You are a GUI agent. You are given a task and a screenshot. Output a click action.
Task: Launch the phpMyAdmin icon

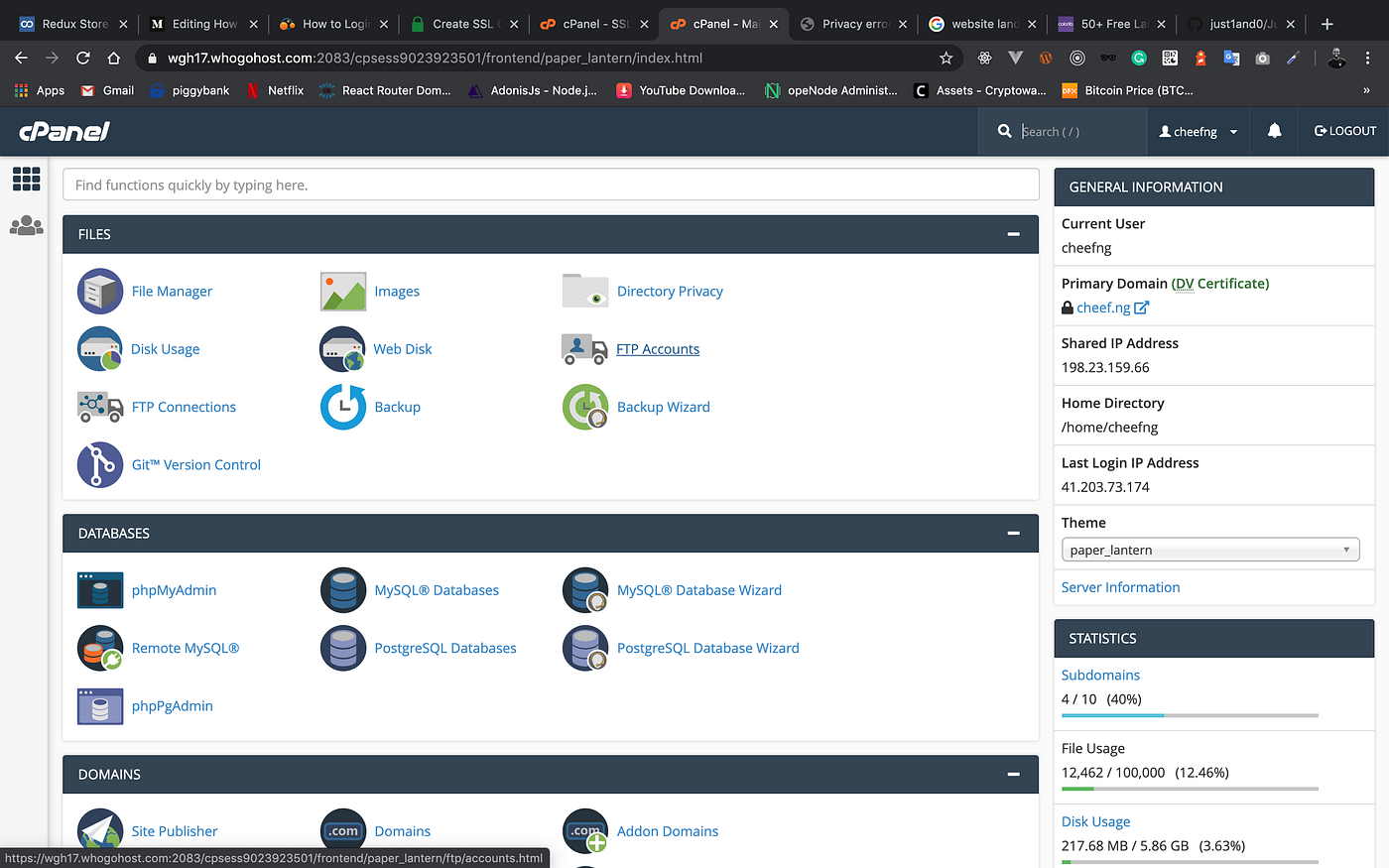[x=100, y=590]
